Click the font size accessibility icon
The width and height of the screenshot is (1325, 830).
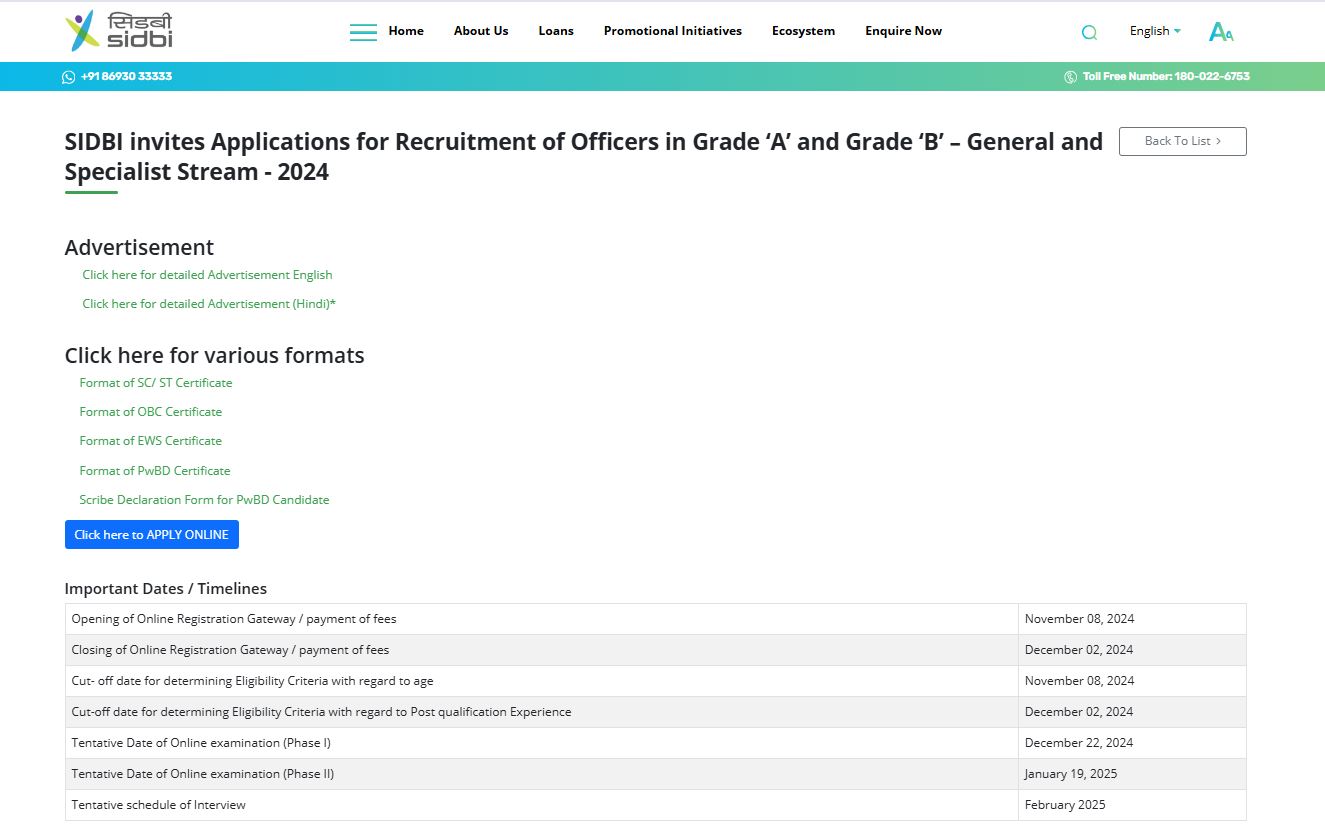pyautogui.click(x=1220, y=31)
